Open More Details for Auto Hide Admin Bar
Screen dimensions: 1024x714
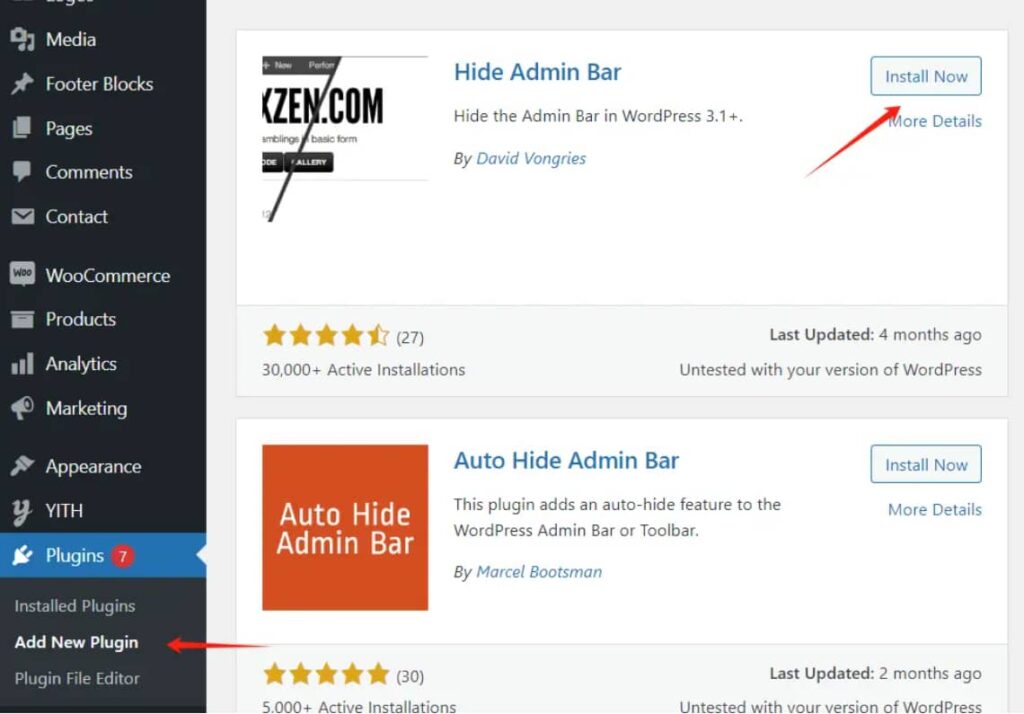pyautogui.click(x=935, y=510)
